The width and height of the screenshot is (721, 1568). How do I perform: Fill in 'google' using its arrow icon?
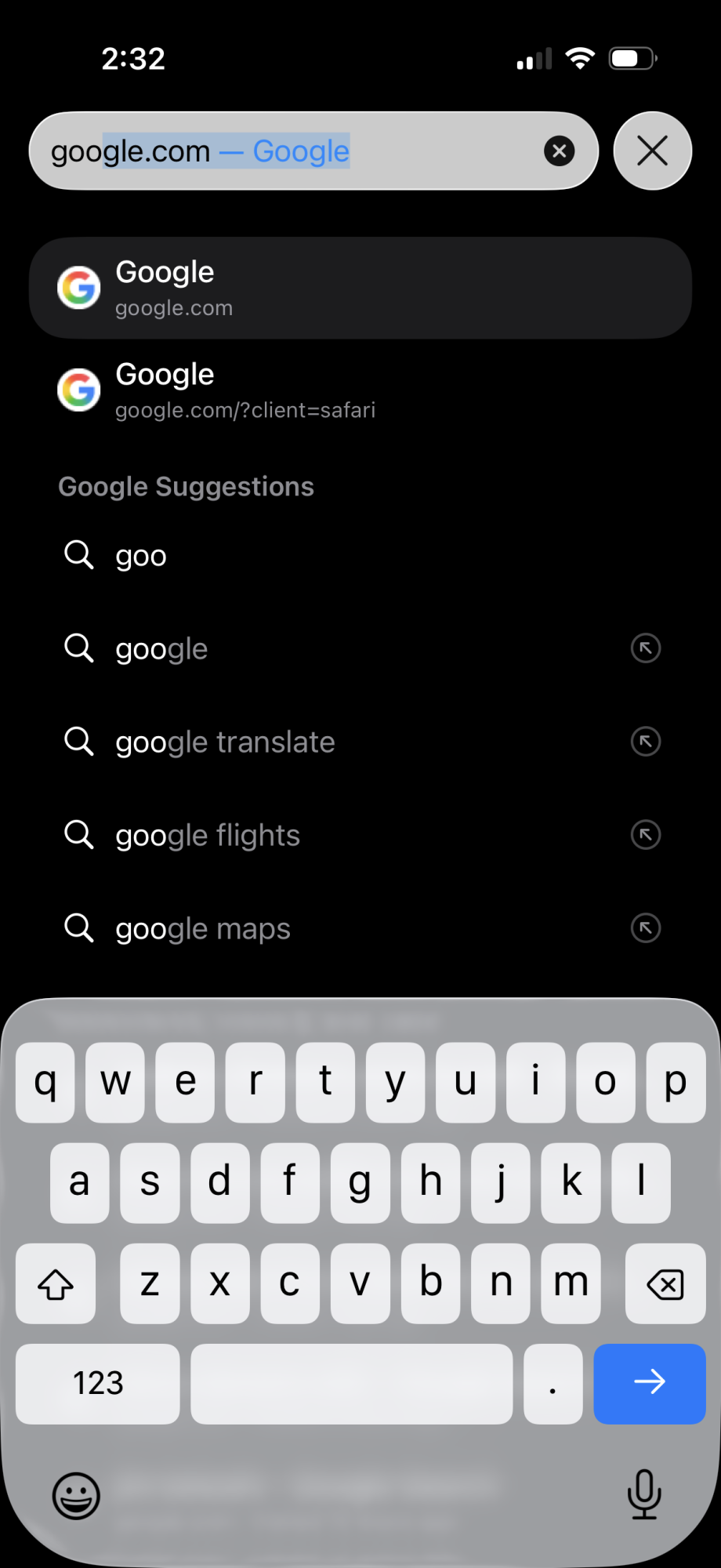(646, 648)
